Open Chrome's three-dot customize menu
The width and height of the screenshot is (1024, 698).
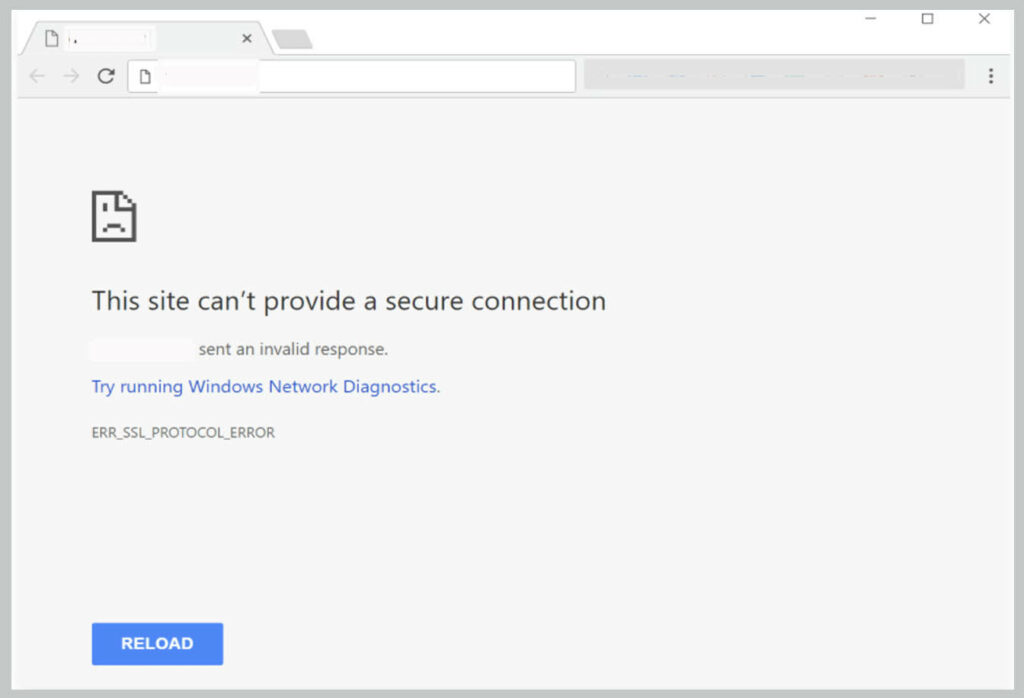click(991, 75)
